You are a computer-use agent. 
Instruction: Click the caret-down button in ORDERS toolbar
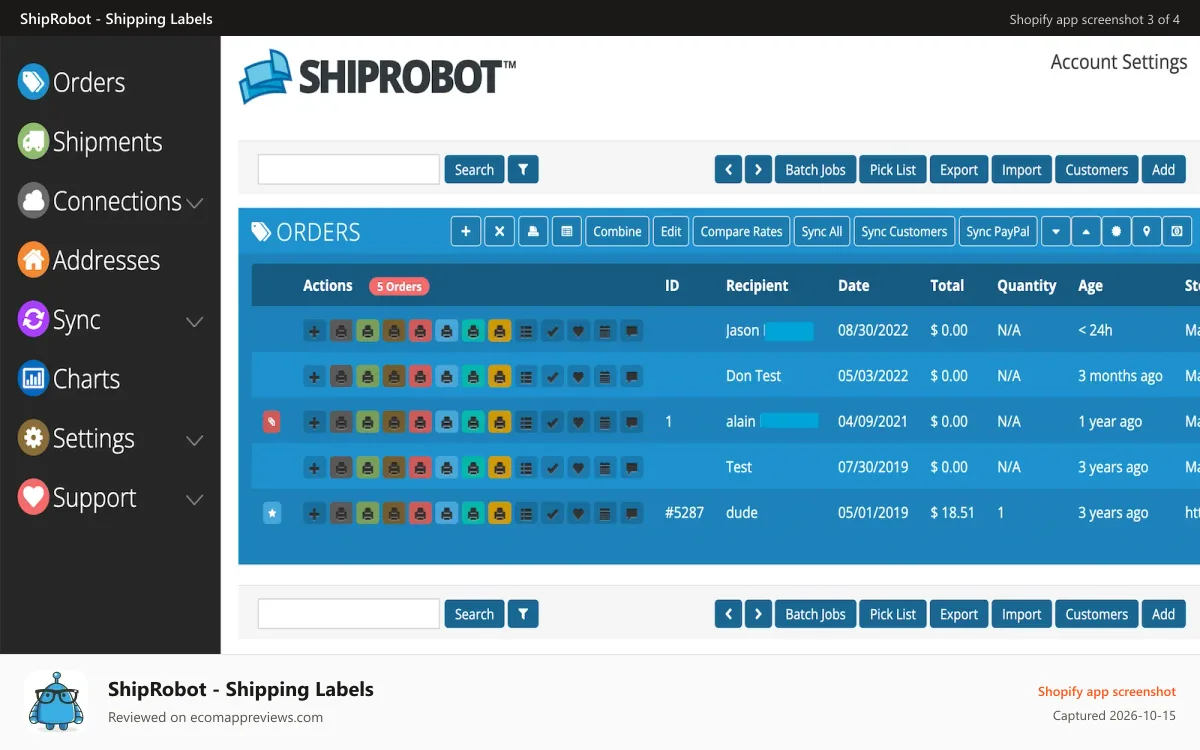1055,231
